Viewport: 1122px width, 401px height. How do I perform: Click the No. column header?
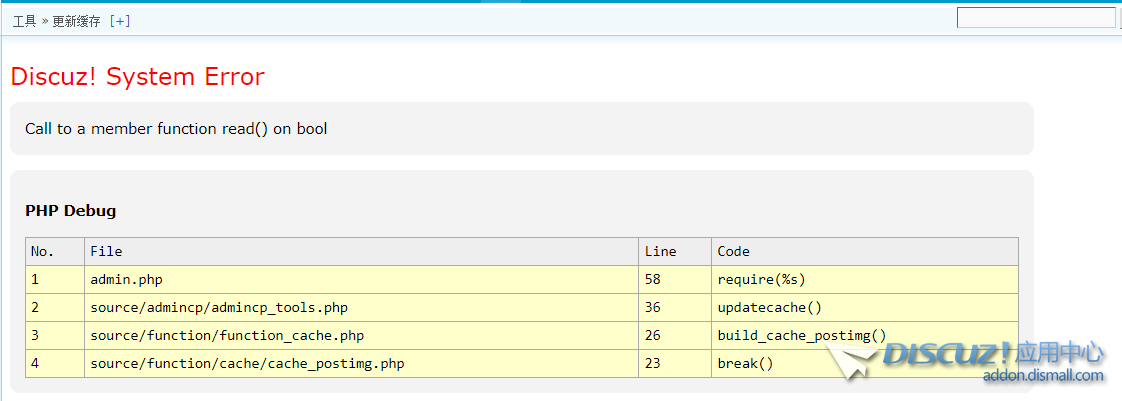point(55,251)
